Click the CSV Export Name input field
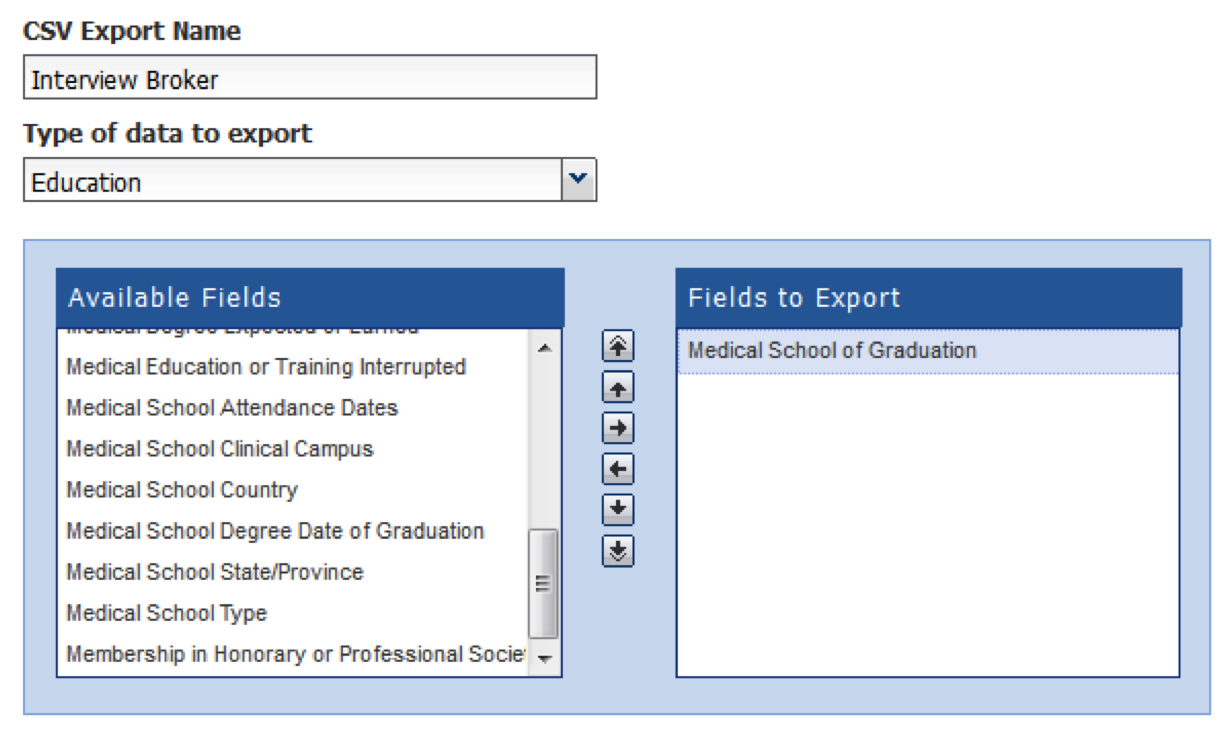This screenshot has height=744, width=1223. click(310, 77)
